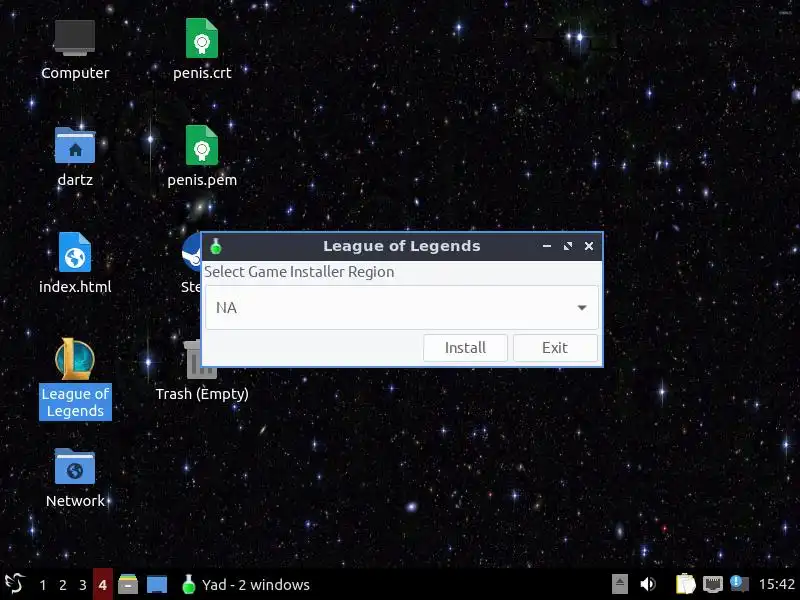Switch to workspace 1
Viewport: 800px width, 600px height.
(43, 585)
